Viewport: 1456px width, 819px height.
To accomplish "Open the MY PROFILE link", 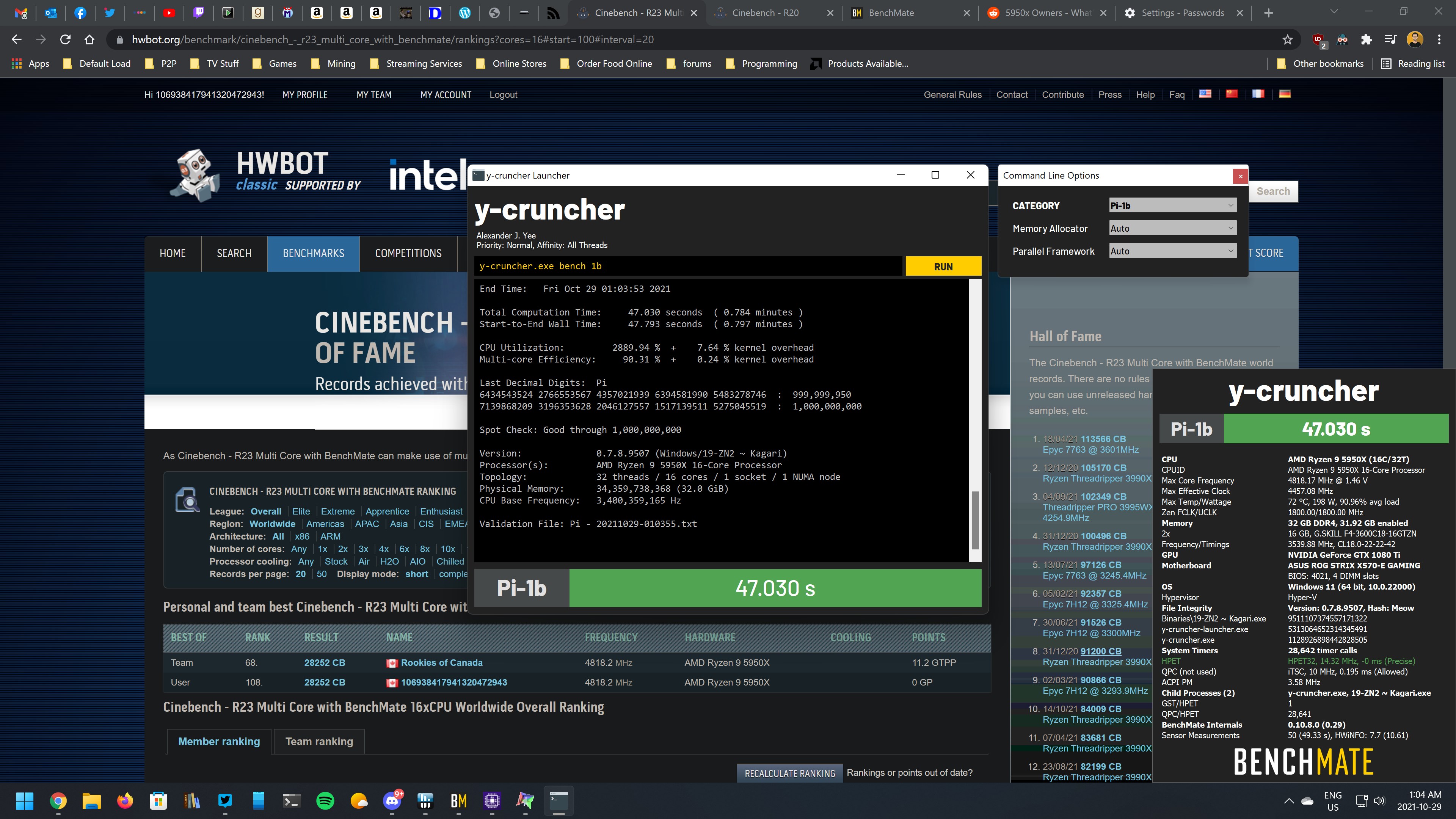I will [x=304, y=95].
